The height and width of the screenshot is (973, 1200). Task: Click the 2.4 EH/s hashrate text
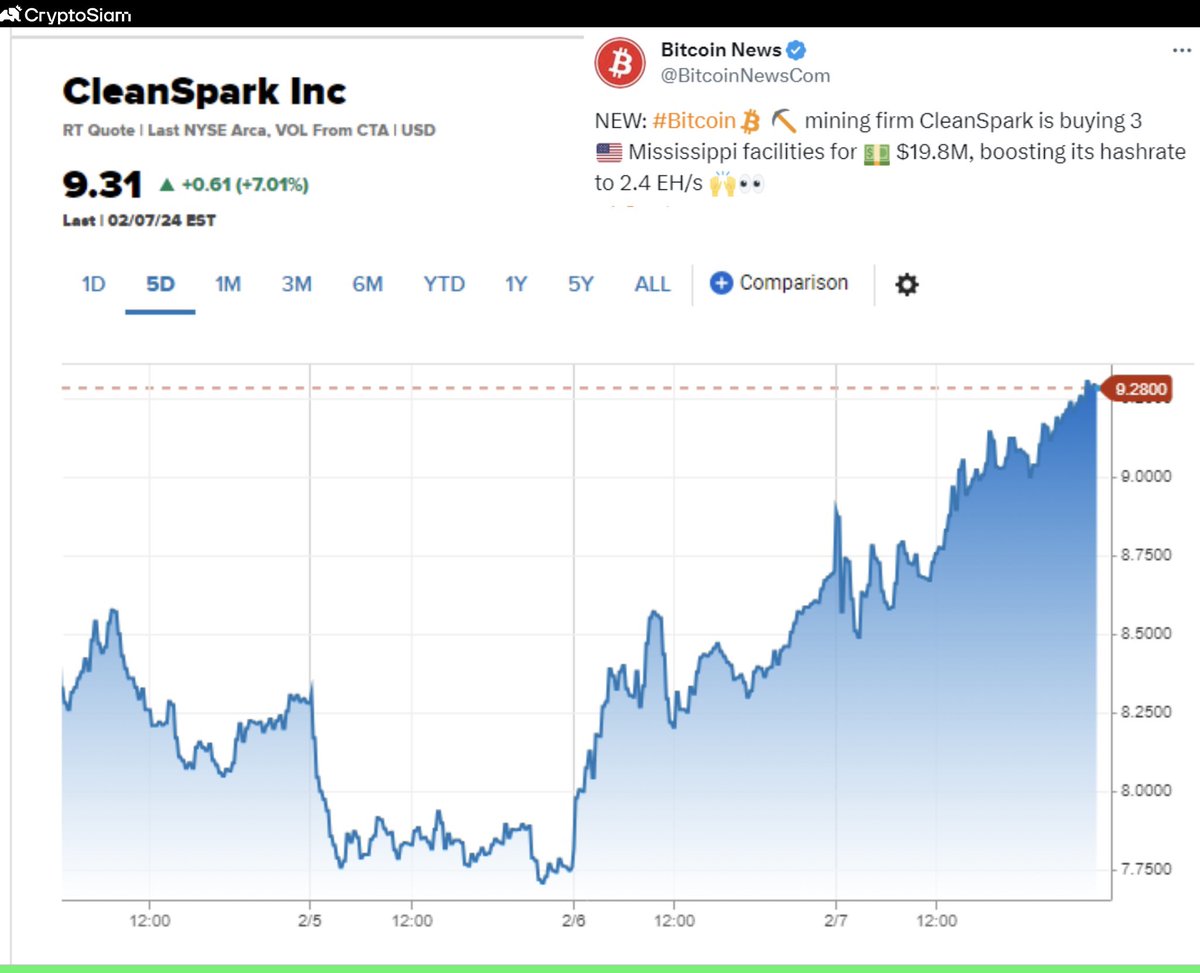(x=661, y=184)
